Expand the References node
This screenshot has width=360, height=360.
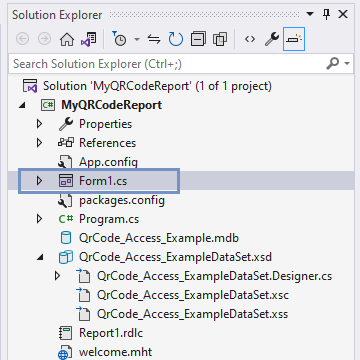click(x=39, y=143)
